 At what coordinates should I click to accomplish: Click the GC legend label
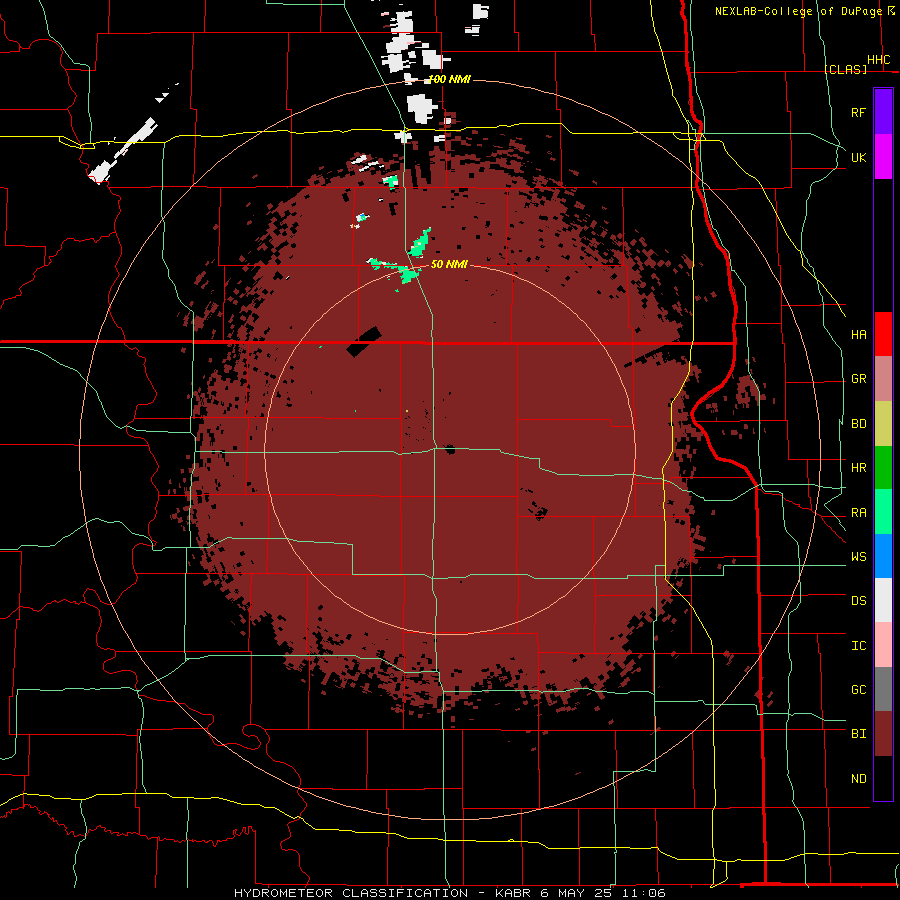click(858, 689)
